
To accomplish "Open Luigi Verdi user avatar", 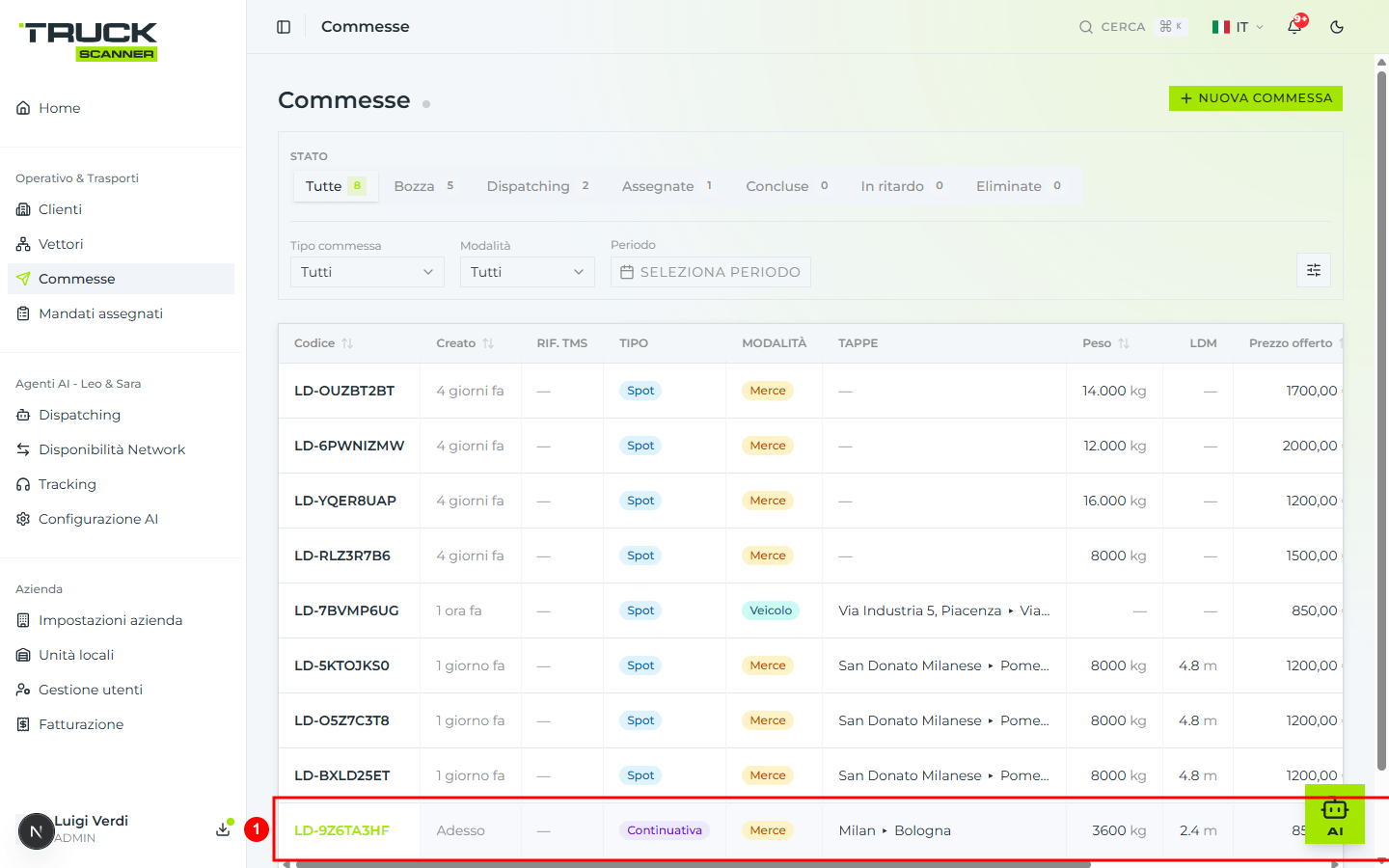I will pos(36,830).
